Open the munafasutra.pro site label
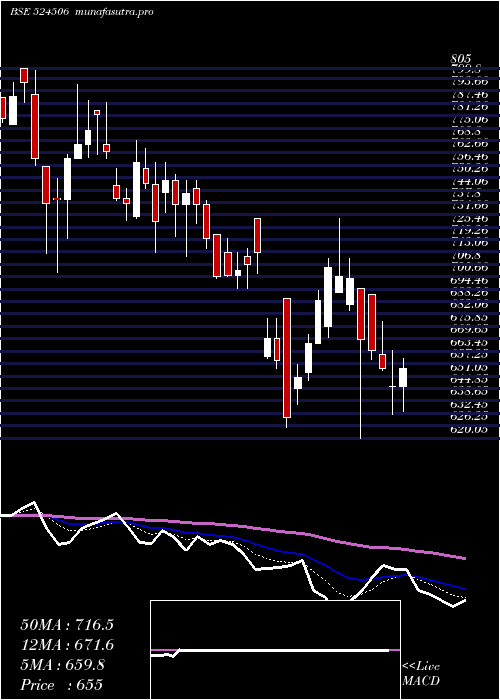The height and width of the screenshot is (700, 500). coord(115,12)
